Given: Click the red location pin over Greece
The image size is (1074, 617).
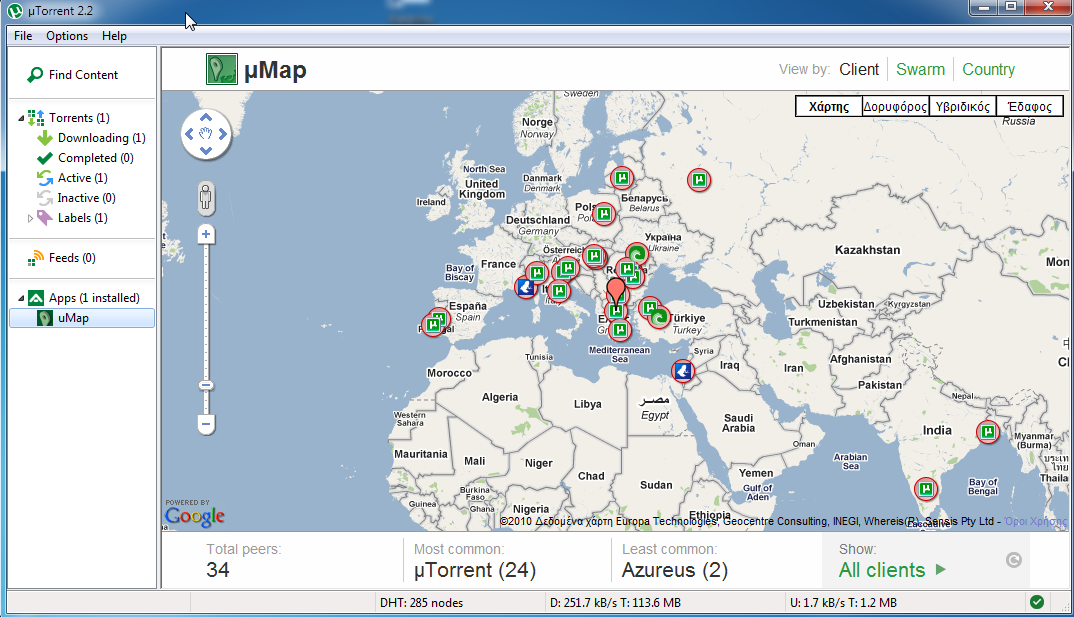Looking at the screenshot, I should point(616,291).
